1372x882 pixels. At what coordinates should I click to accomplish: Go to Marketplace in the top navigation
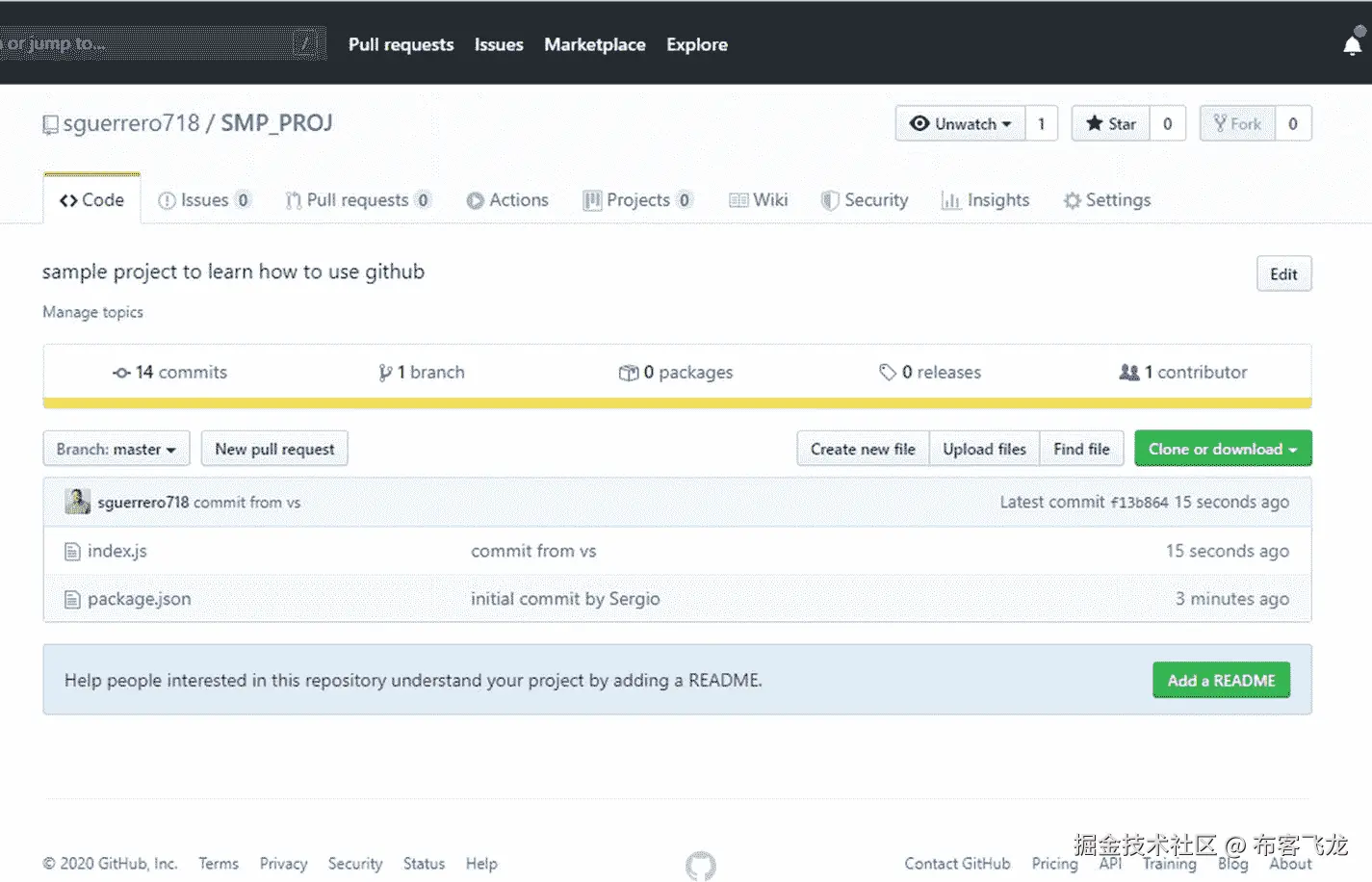(594, 45)
